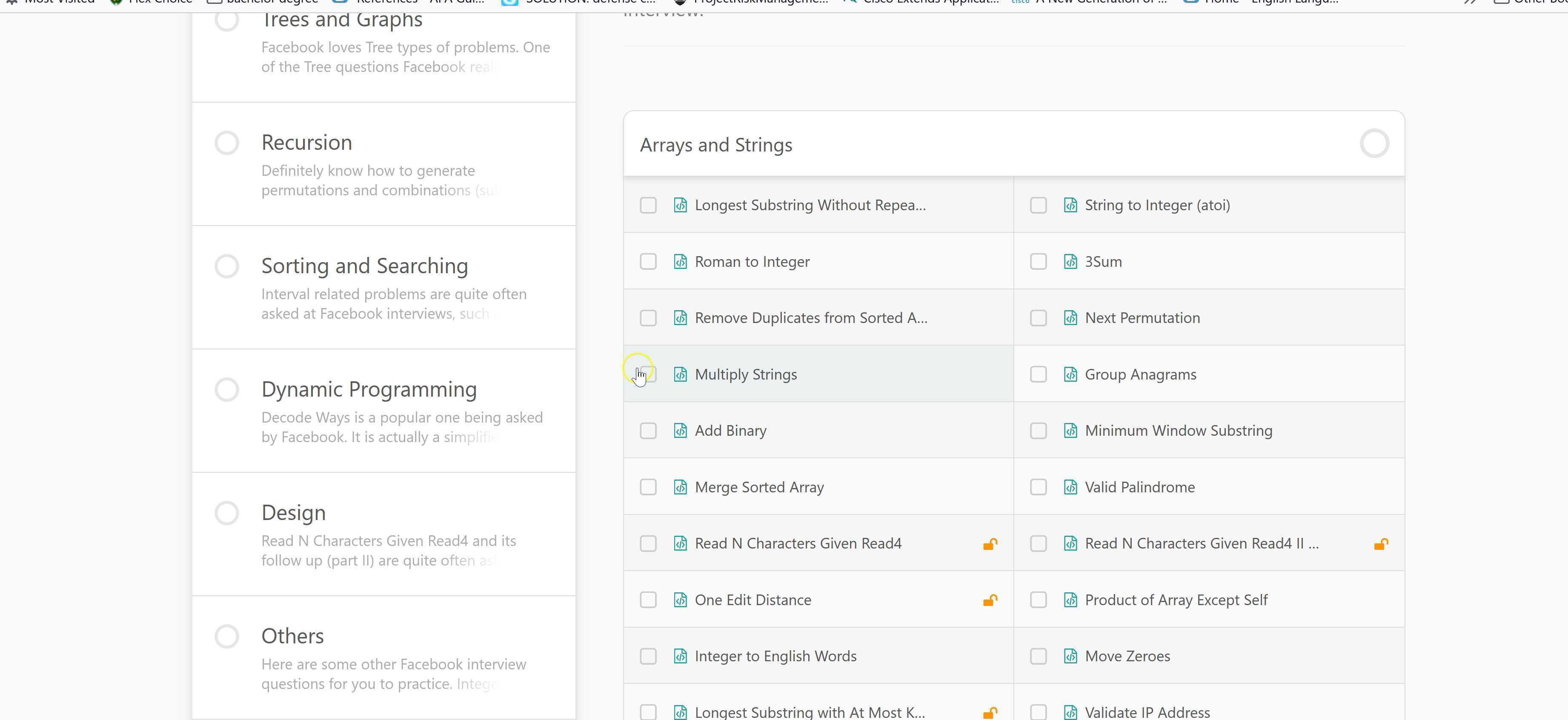
Task: Select the Recursion chapter radio circle
Action: click(x=226, y=143)
